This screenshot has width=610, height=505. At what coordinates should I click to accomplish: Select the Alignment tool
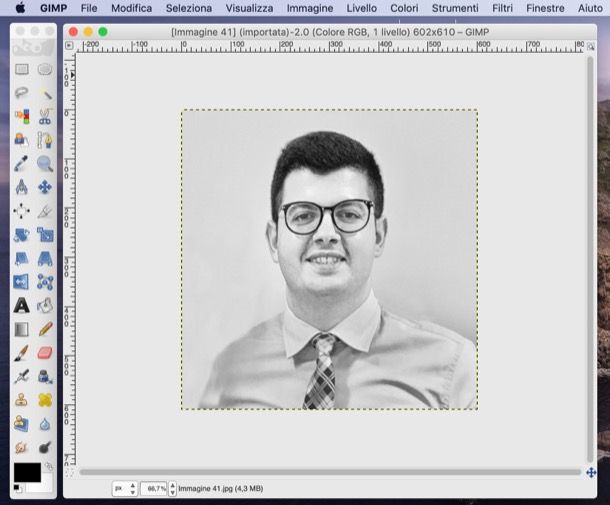(x=22, y=211)
